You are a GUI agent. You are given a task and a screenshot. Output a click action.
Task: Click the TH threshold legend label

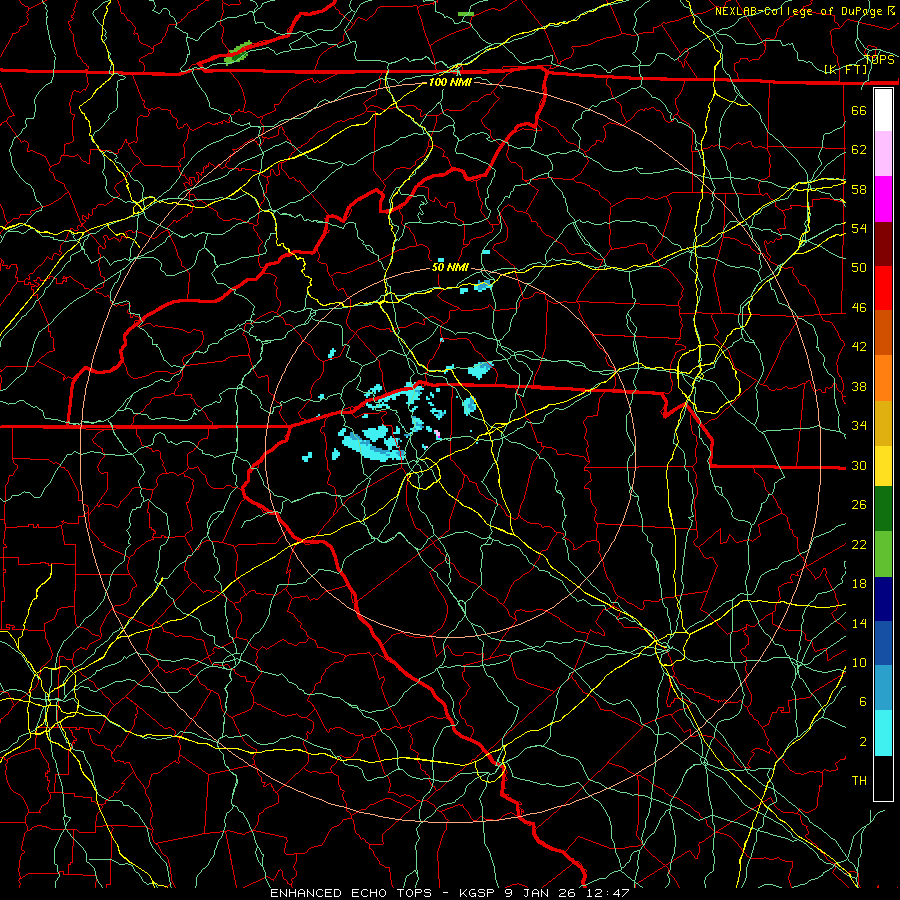[859, 781]
